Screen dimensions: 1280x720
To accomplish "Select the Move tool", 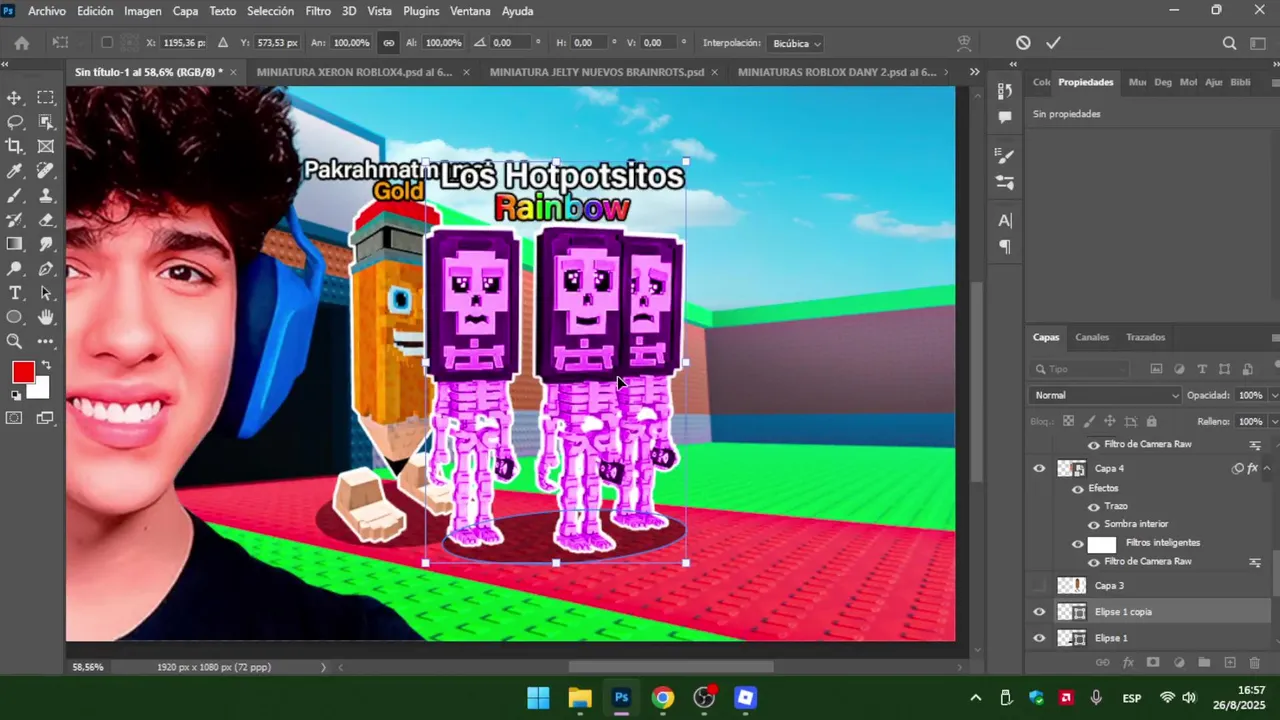I will pyautogui.click(x=15, y=98).
